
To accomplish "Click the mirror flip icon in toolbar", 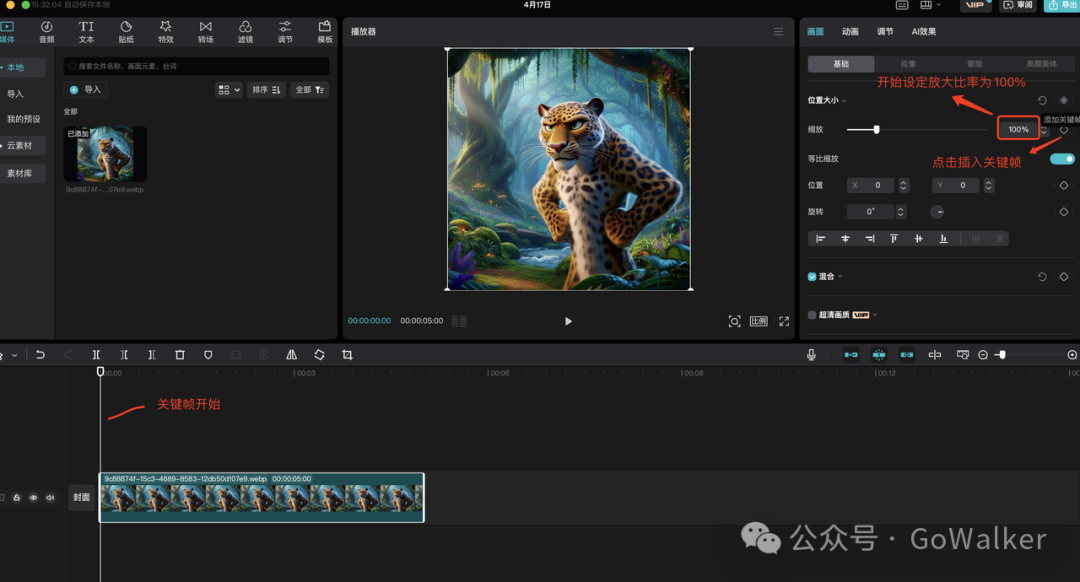I will click(x=291, y=355).
